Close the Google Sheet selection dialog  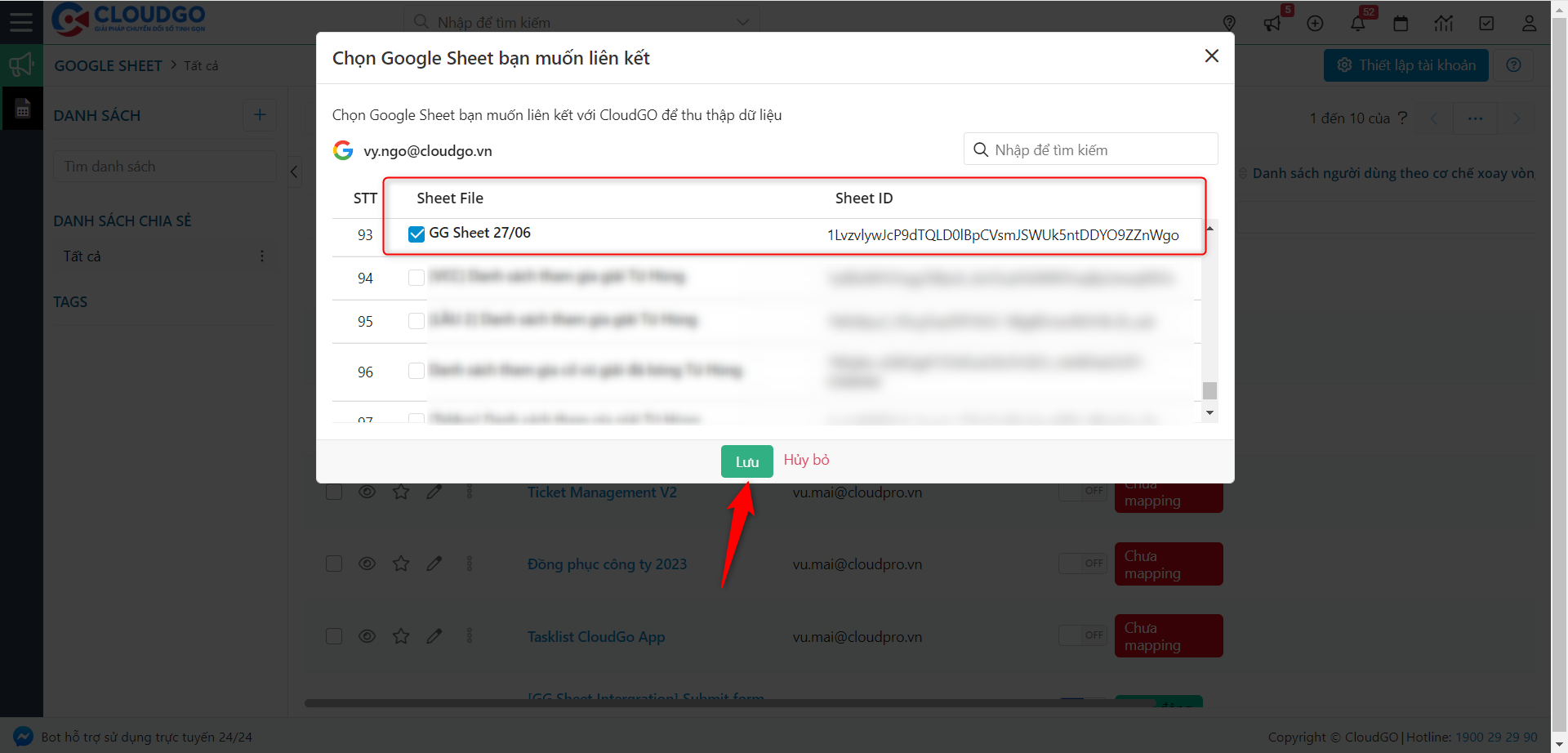coord(1211,56)
